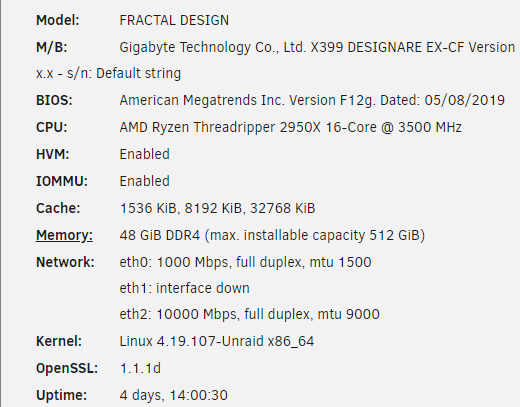Screen dimensions: 520x407
Task: Click the Model label
Action: tap(58, 20)
